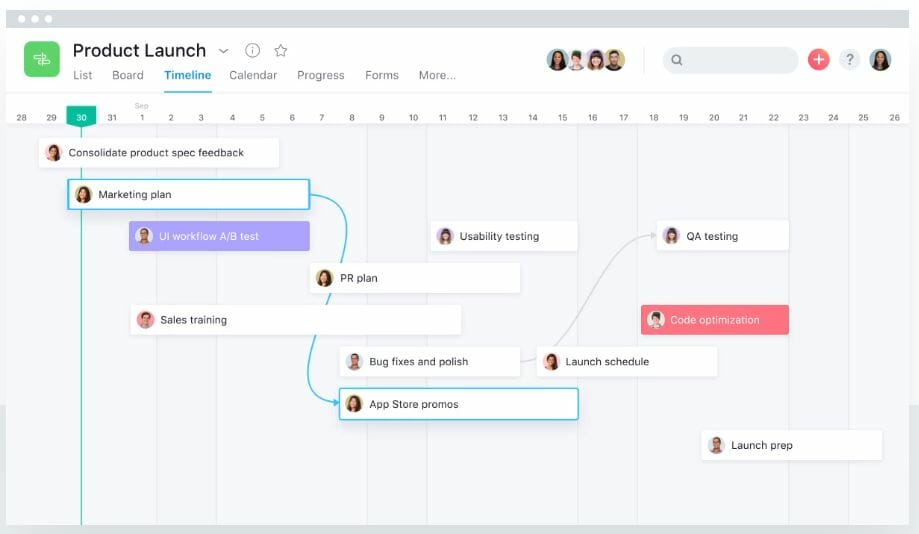919x534 pixels.
Task: Select the App Store promos task
Action: 459,404
